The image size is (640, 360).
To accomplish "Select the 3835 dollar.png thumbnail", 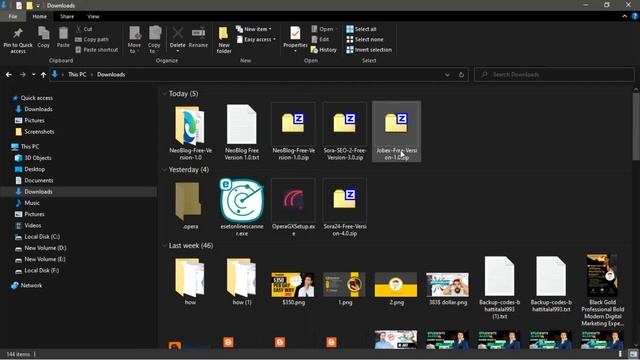I will (x=447, y=284).
